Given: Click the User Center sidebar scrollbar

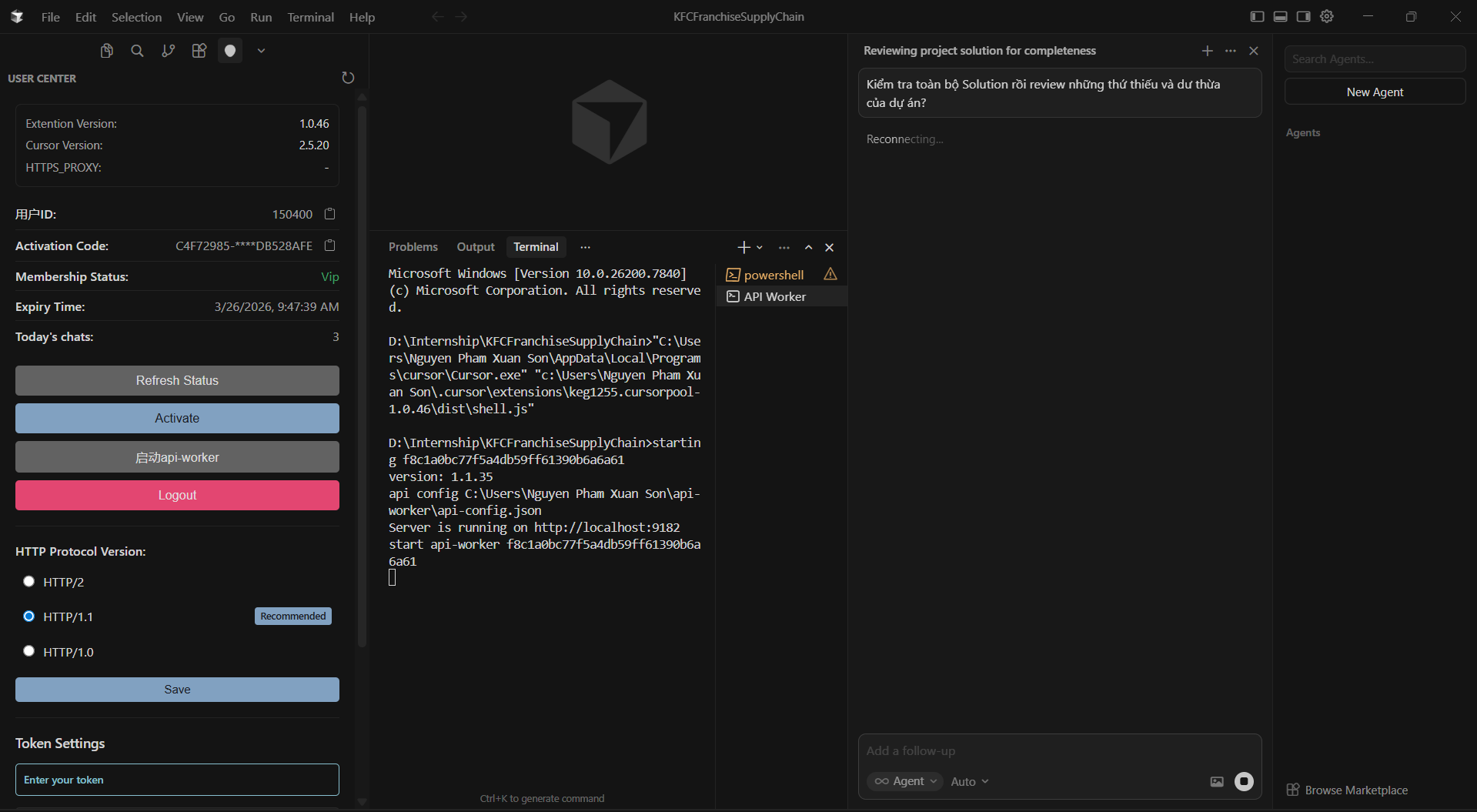Looking at the screenshot, I should tap(362, 377).
